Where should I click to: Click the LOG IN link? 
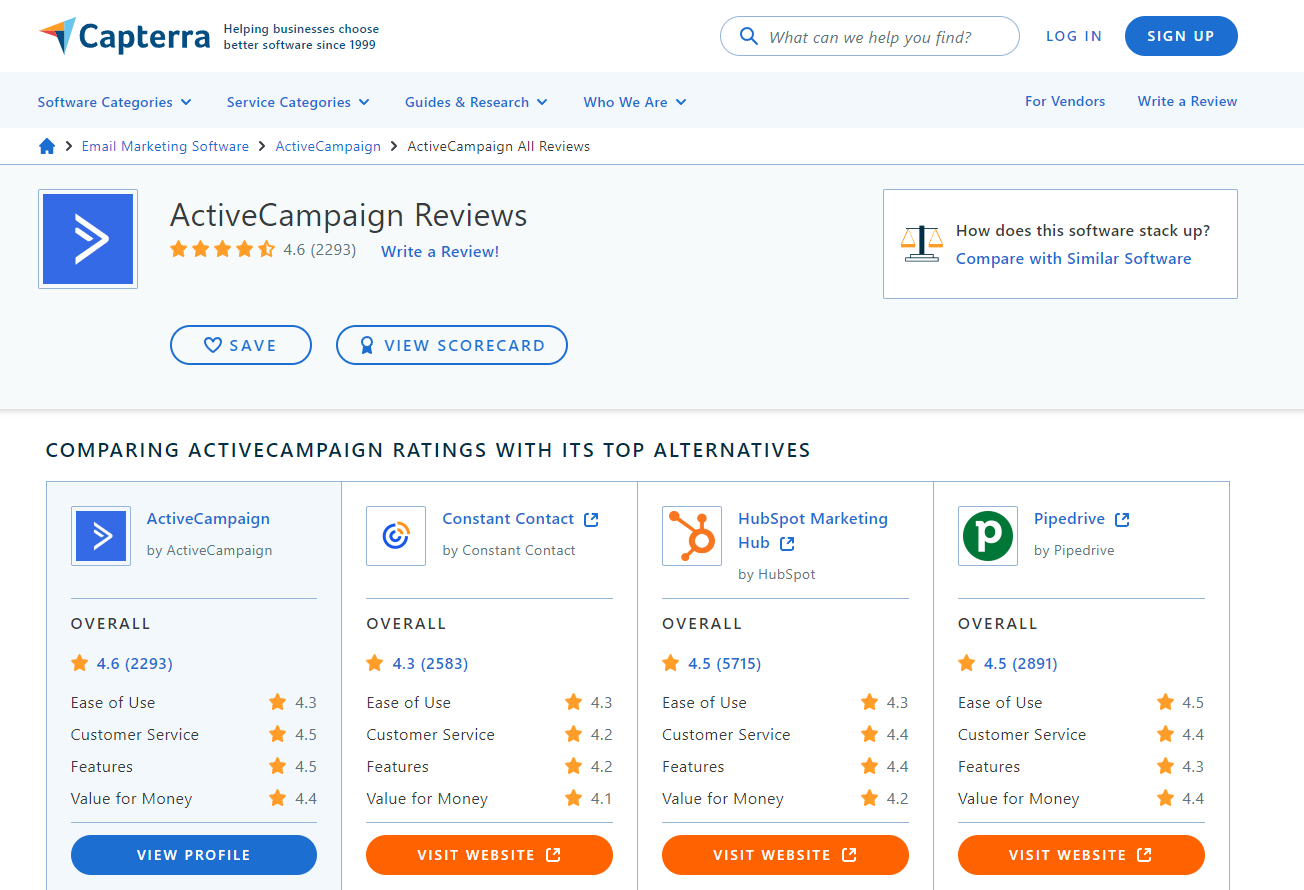click(x=1074, y=36)
